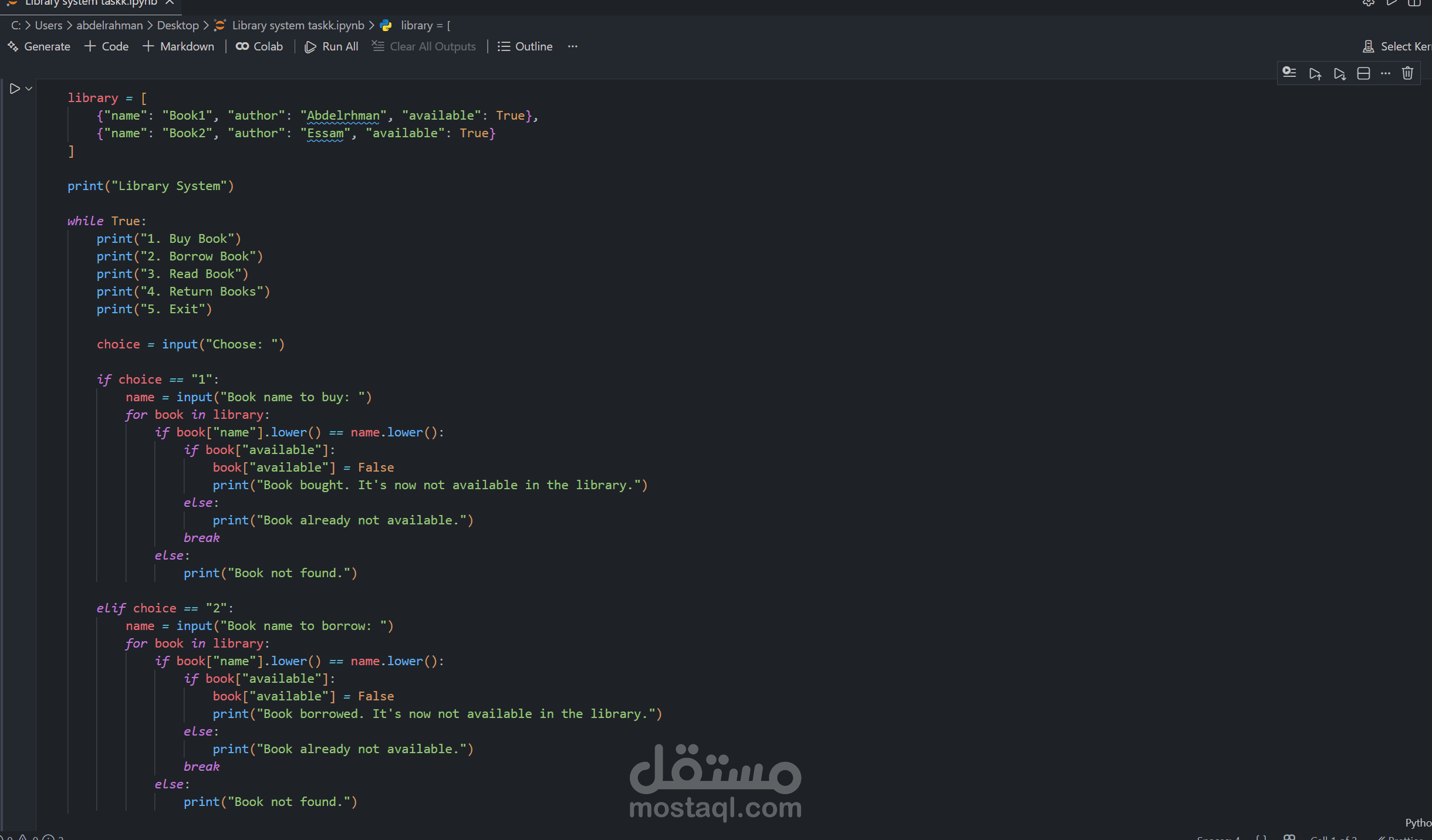The height and width of the screenshot is (840, 1432).
Task: Click the Library system taskk.ipynb breadcrumb
Action: click(298, 25)
